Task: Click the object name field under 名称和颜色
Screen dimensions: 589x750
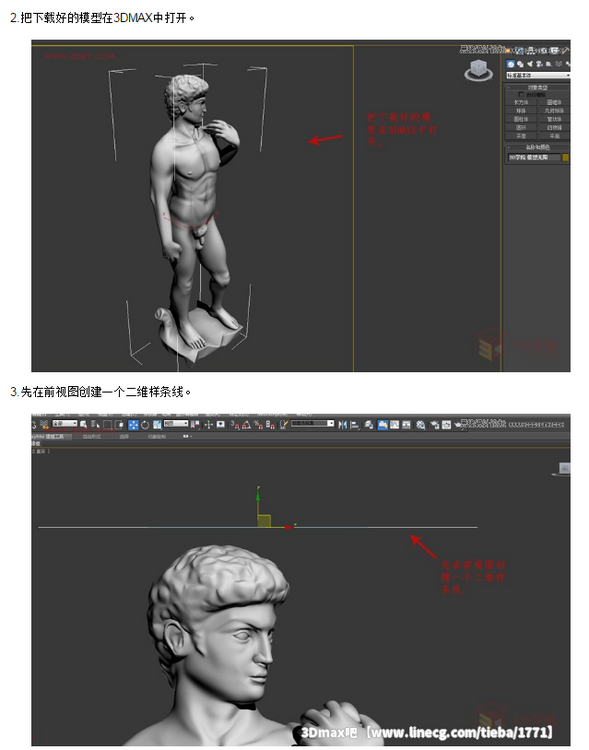Action: (534, 157)
